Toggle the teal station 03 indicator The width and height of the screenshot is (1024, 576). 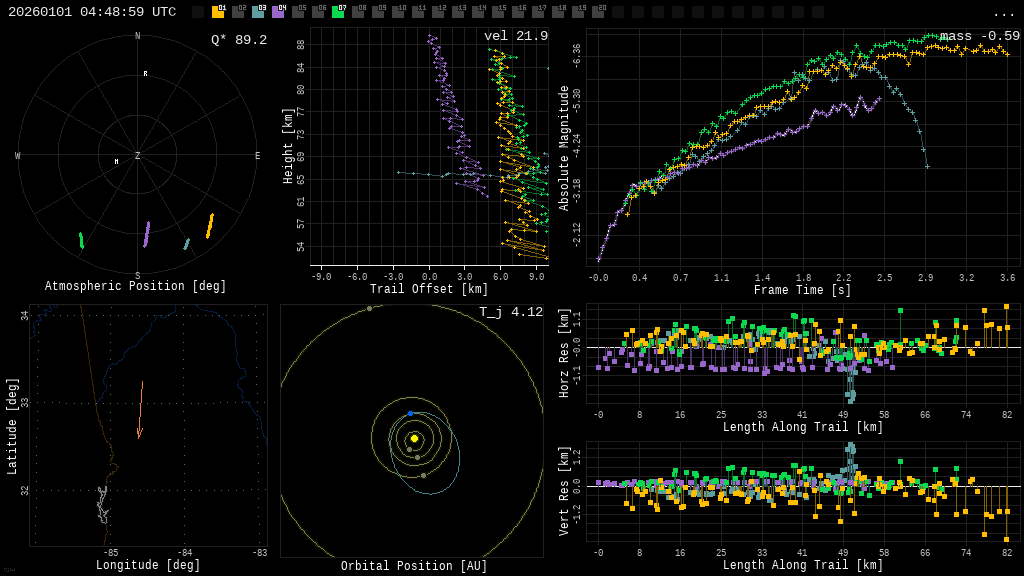point(258,12)
